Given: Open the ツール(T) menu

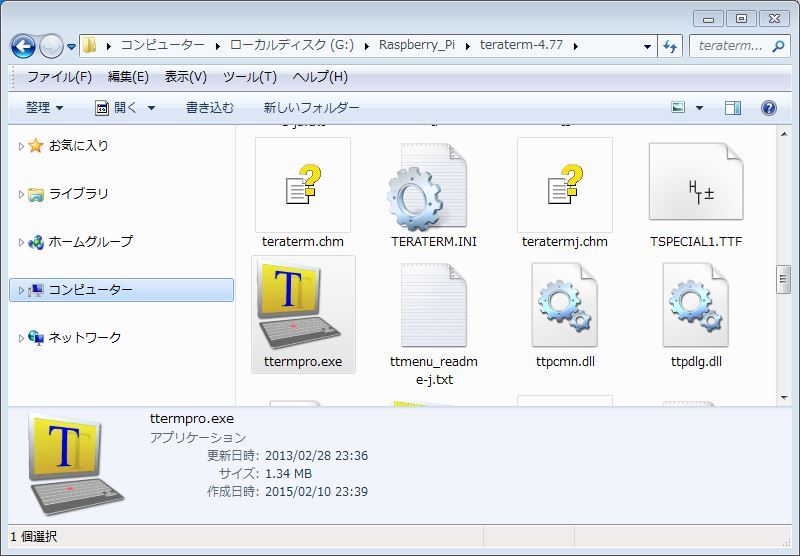Looking at the screenshot, I should tap(250, 77).
